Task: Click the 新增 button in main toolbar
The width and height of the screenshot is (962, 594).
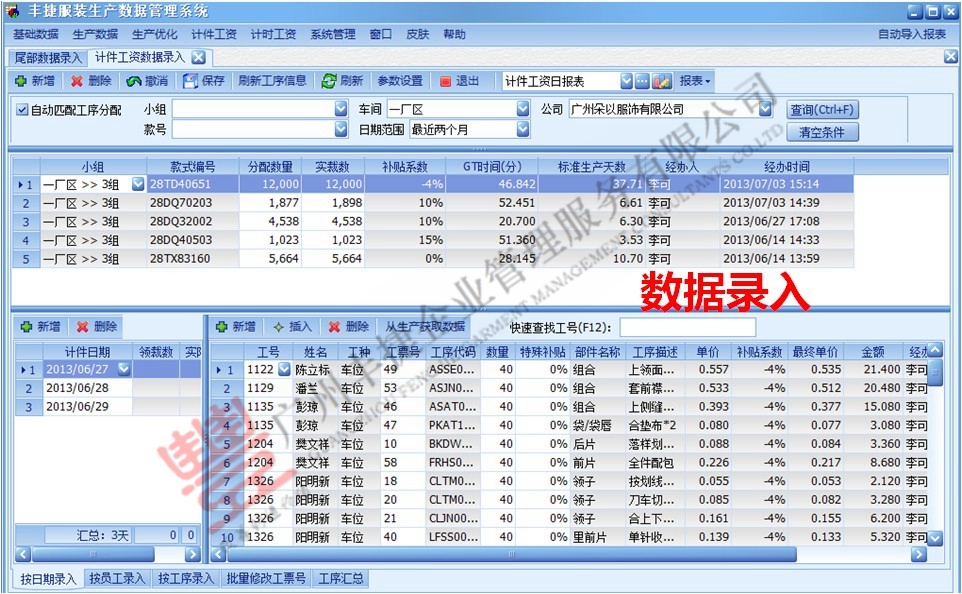Action: coord(34,81)
